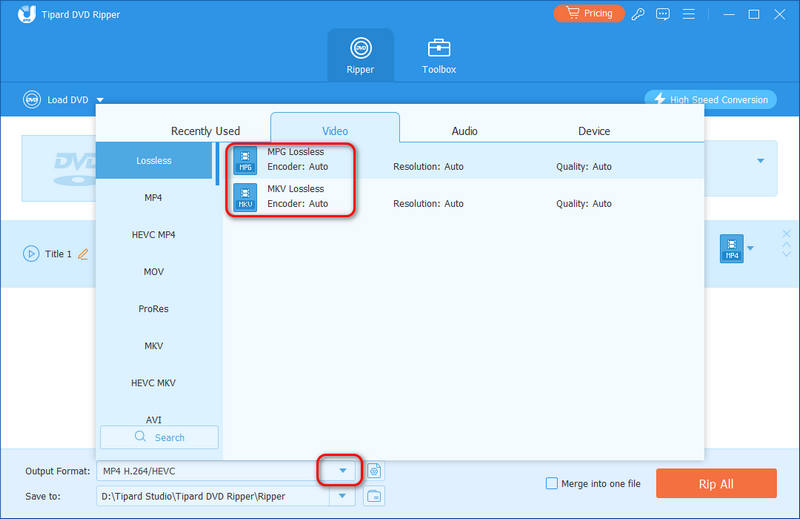
Task: Enable Merge into one file checkbox
Action: coord(552,483)
